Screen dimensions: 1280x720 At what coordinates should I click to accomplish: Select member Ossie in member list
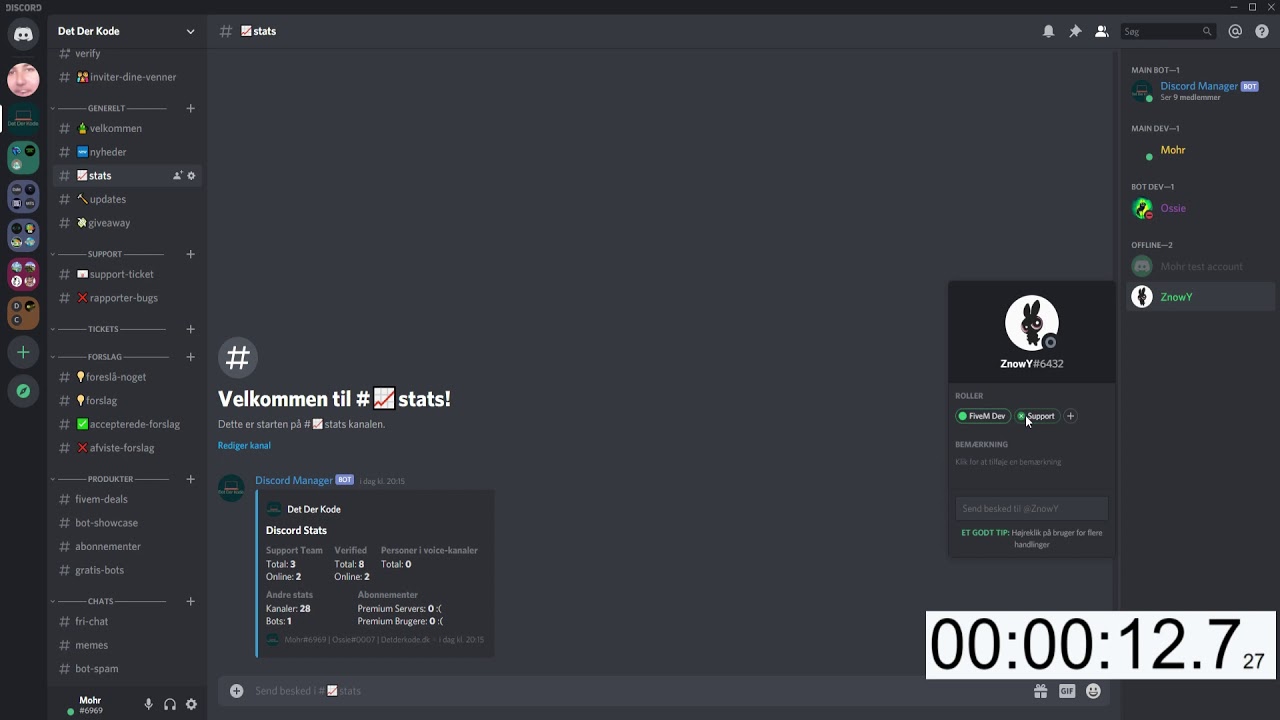pyautogui.click(x=1201, y=208)
